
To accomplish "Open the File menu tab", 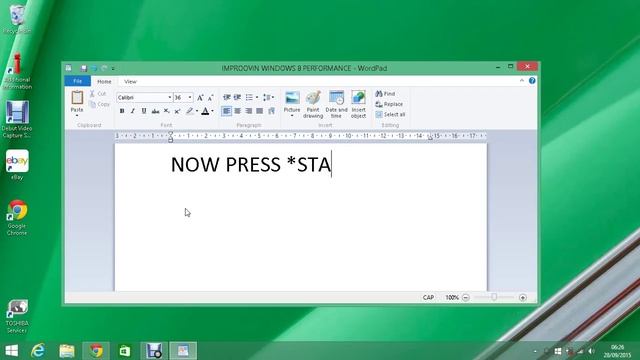I will [x=78, y=81].
